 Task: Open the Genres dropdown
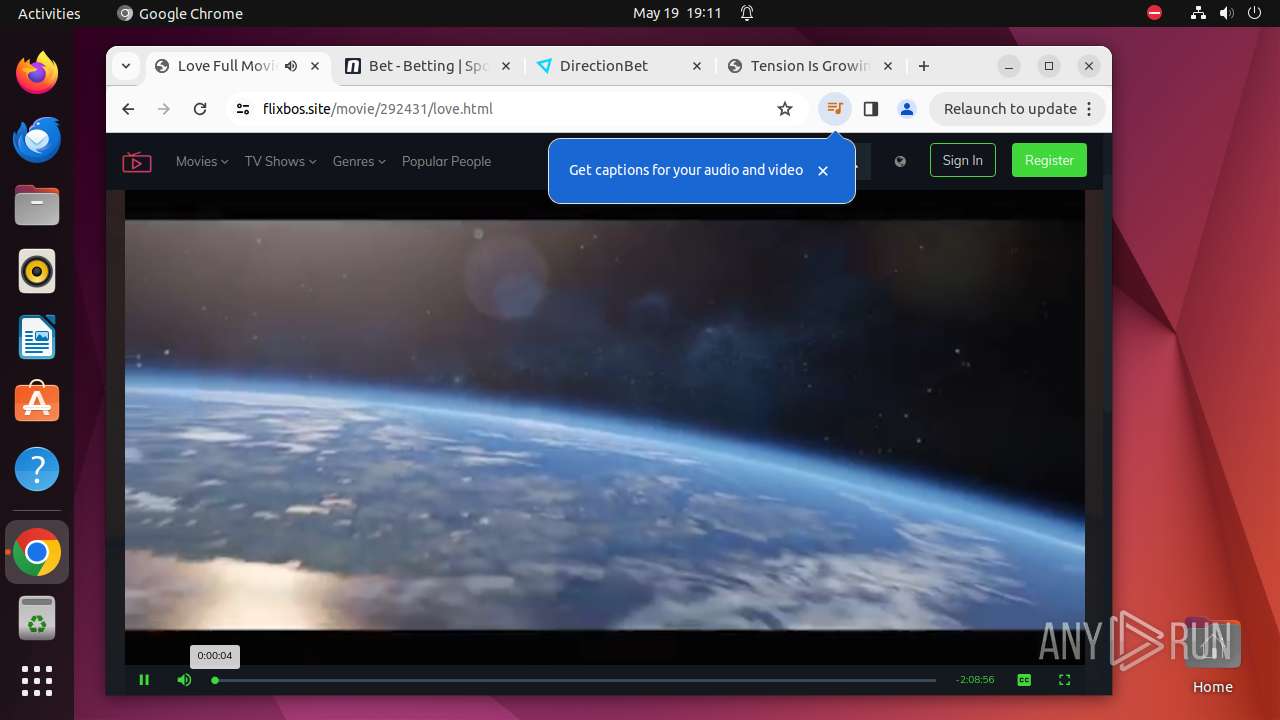[x=359, y=161]
